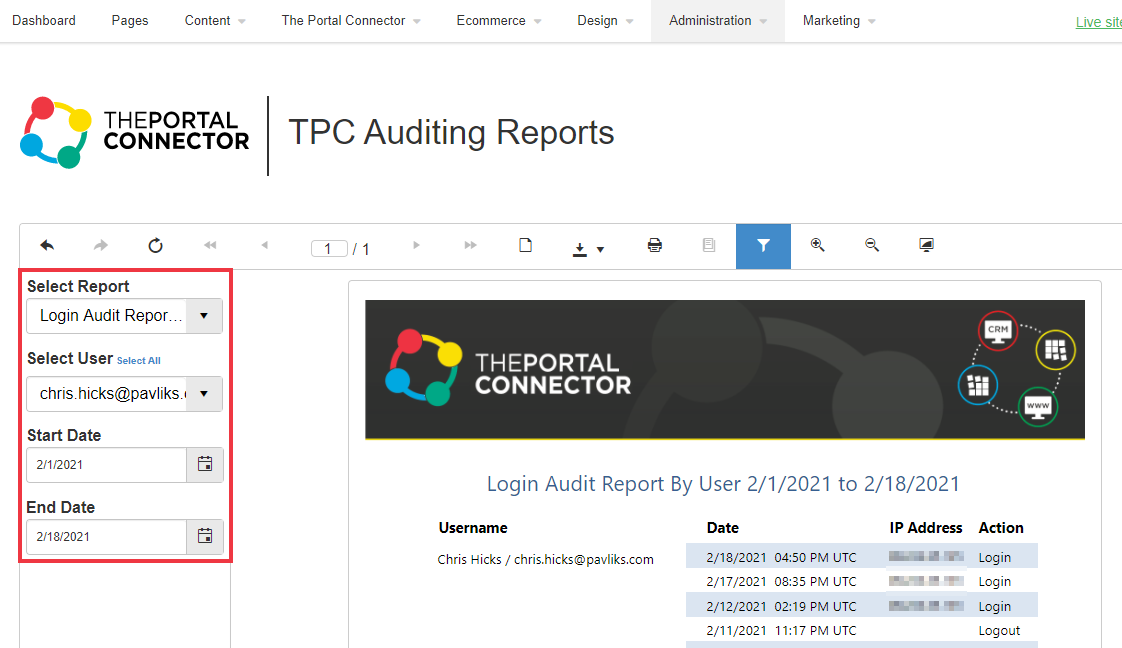This screenshot has width=1122, height=648.
Task: Jump to last report page
Action: tap(470, 245)
